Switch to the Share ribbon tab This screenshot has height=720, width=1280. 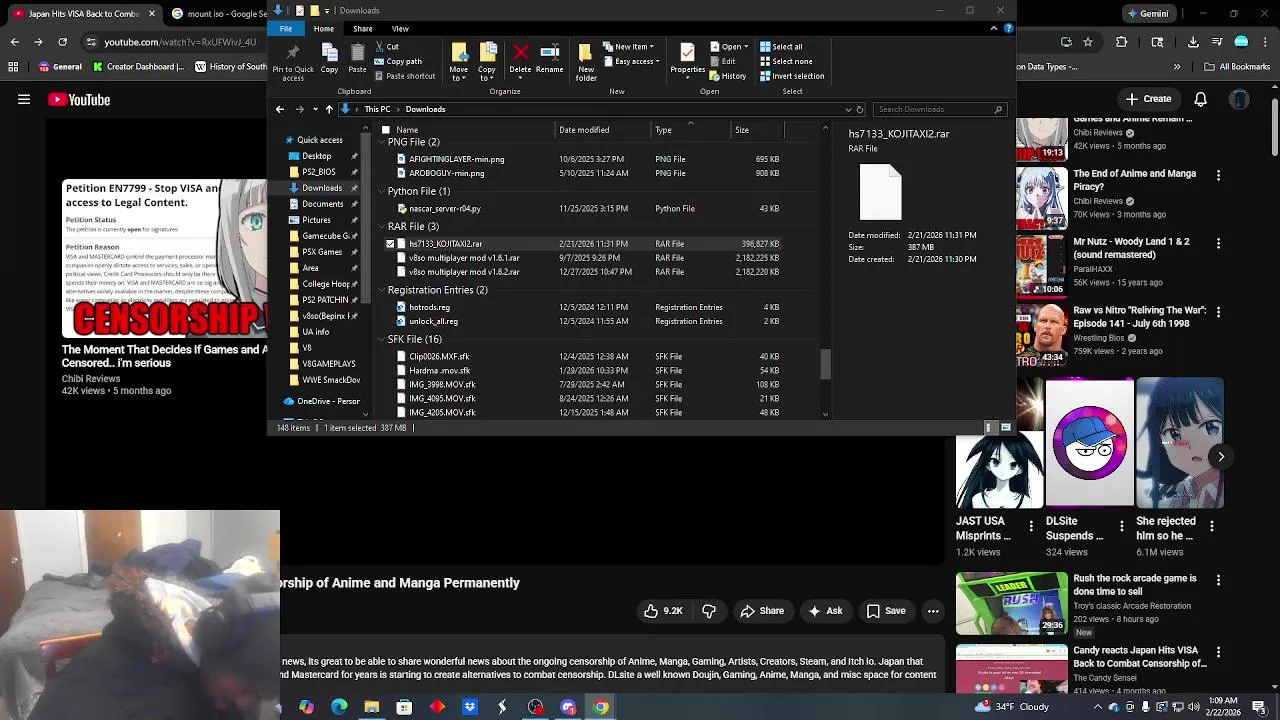pos(362,28)
